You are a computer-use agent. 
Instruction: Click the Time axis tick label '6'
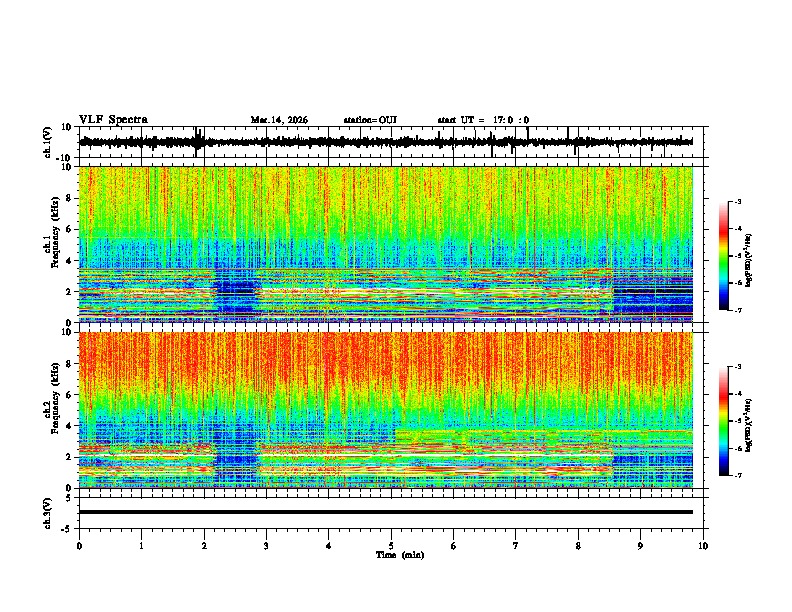(x=453, y=546)
